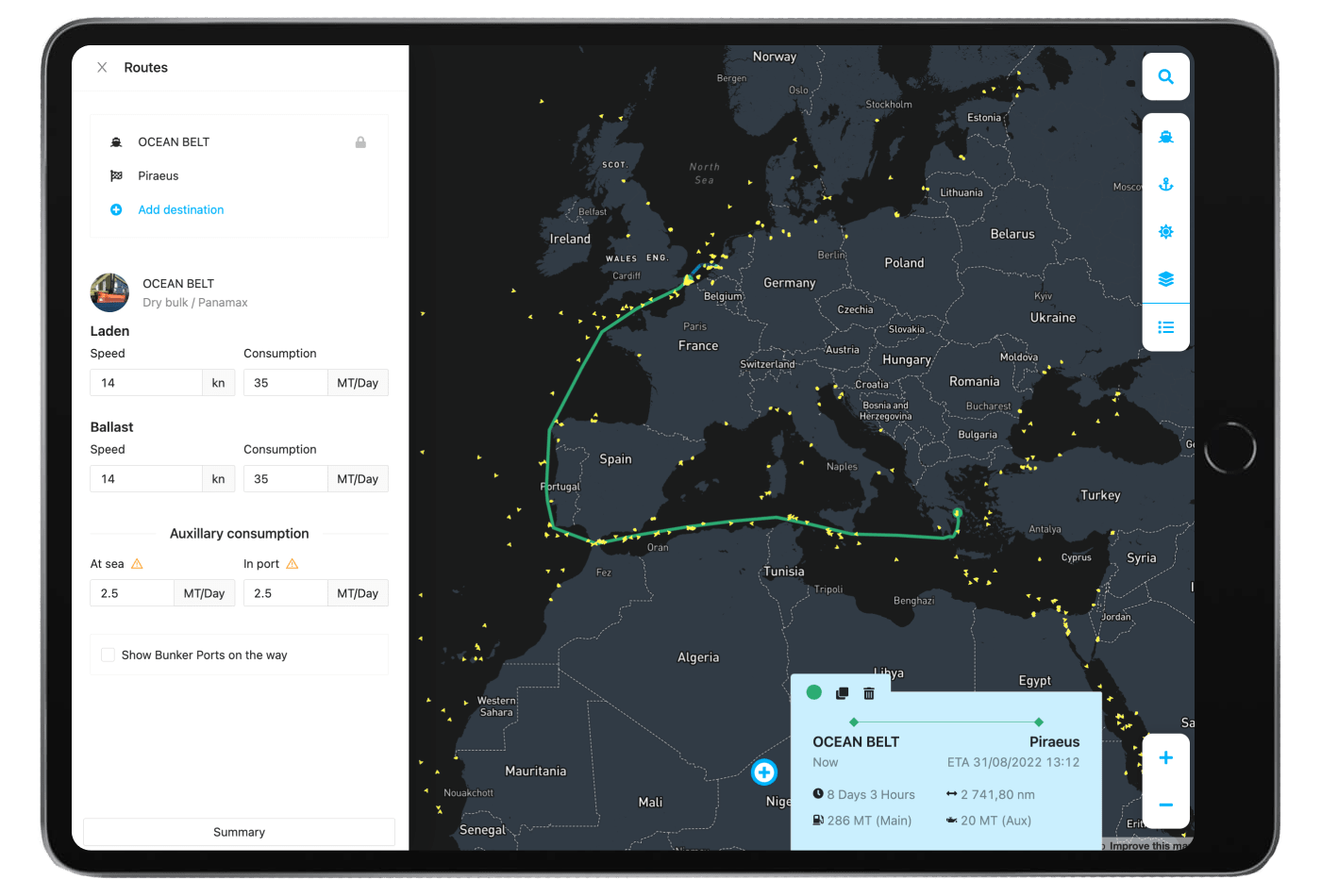The height and width of the screenshot is (896, 1321).
Task: Select the anchor ports icon
Action: [x=1165, y=185]
